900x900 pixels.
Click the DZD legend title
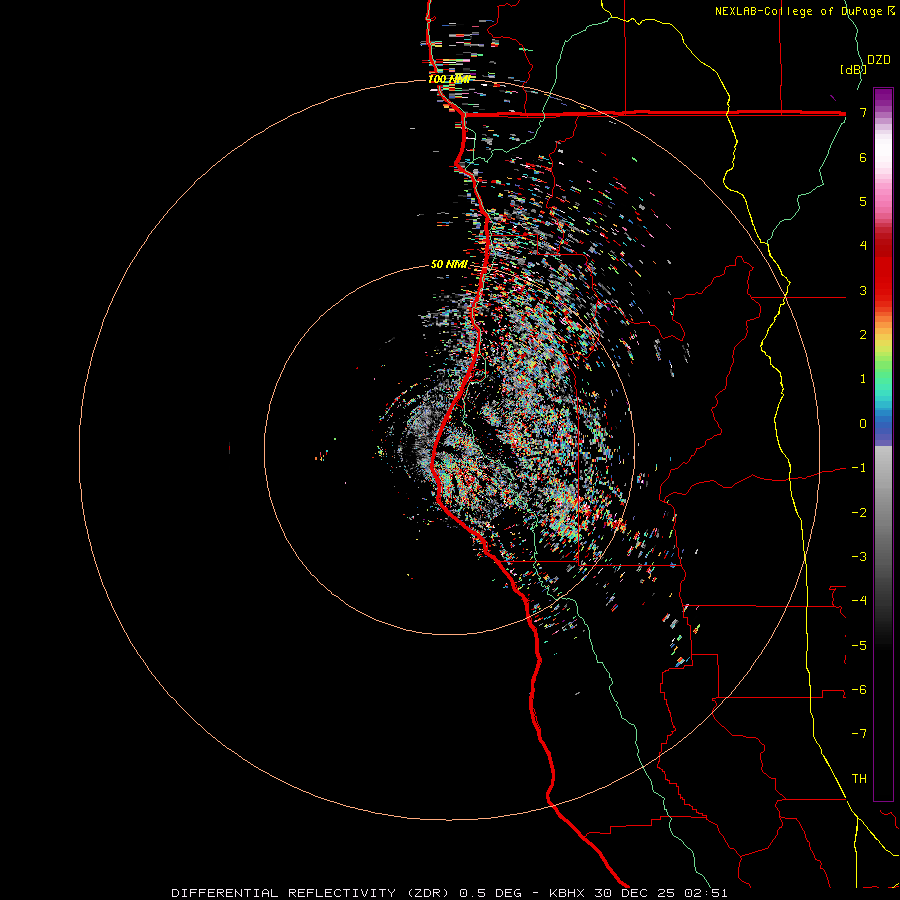pos(879,60)
